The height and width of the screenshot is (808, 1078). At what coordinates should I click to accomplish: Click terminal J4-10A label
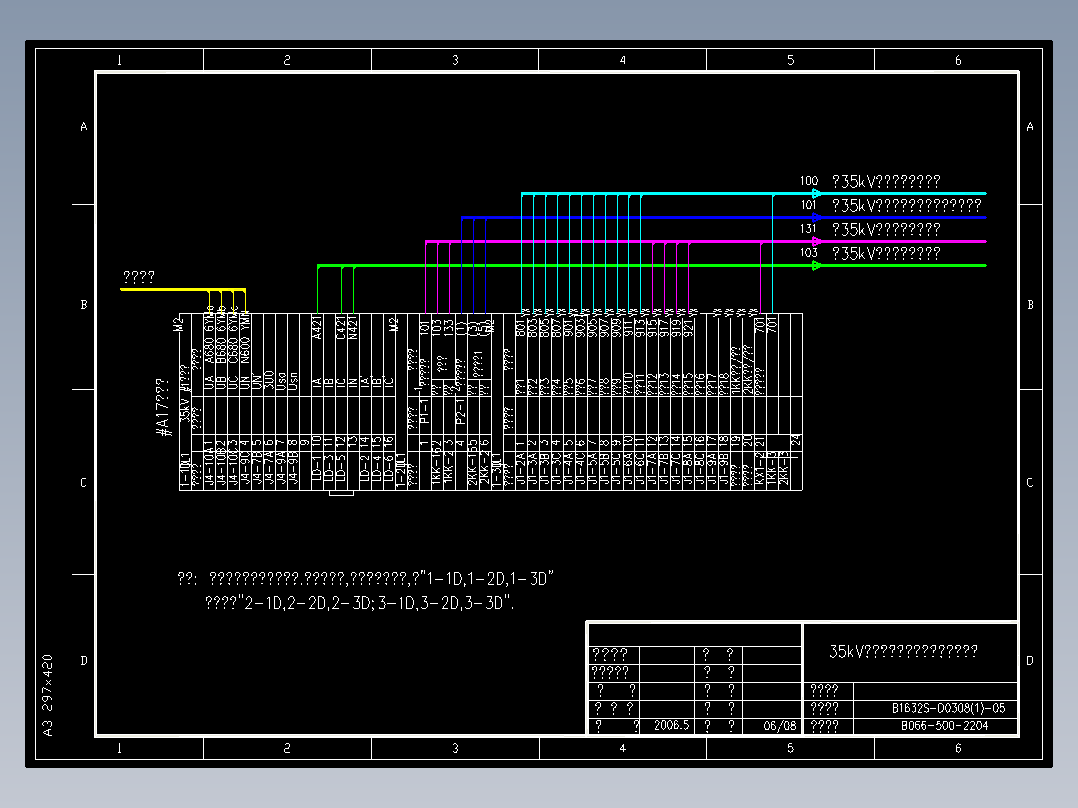(x=209, y=469)
